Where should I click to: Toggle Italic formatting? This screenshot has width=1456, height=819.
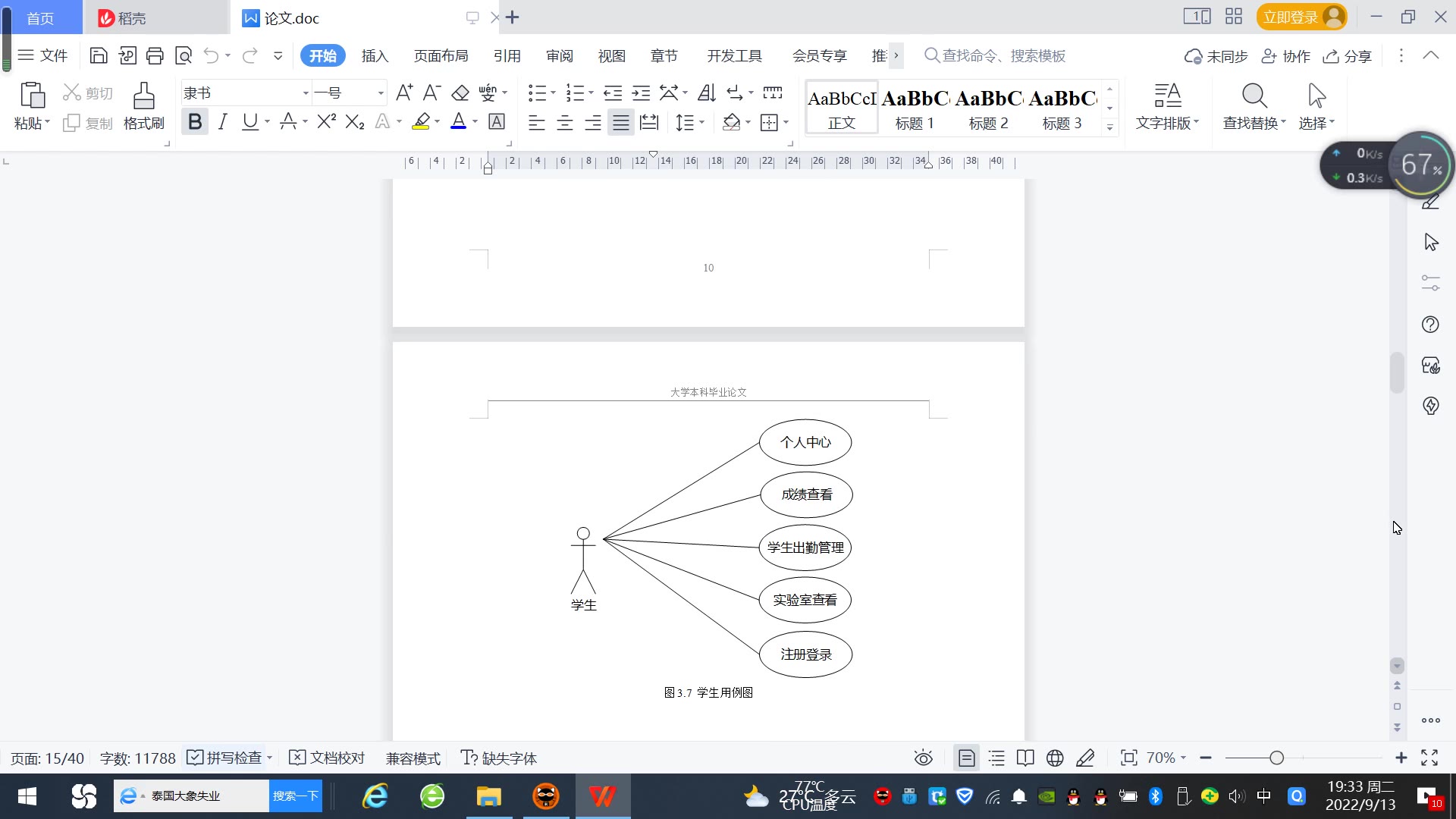point(222,121)
